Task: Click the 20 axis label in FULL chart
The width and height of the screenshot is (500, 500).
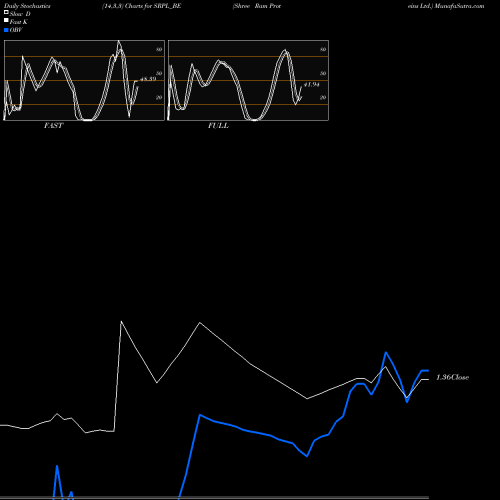Action: click(323, 97)
